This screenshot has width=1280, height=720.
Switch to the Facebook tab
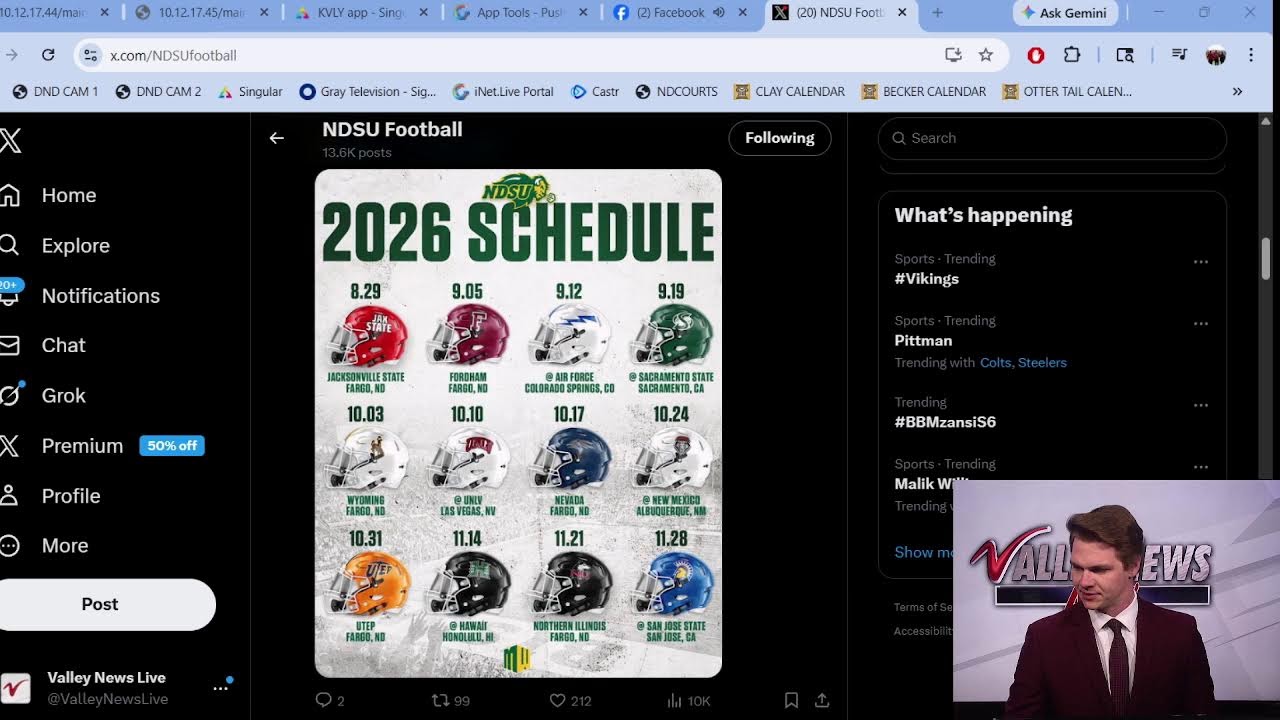tap(672, 13)
